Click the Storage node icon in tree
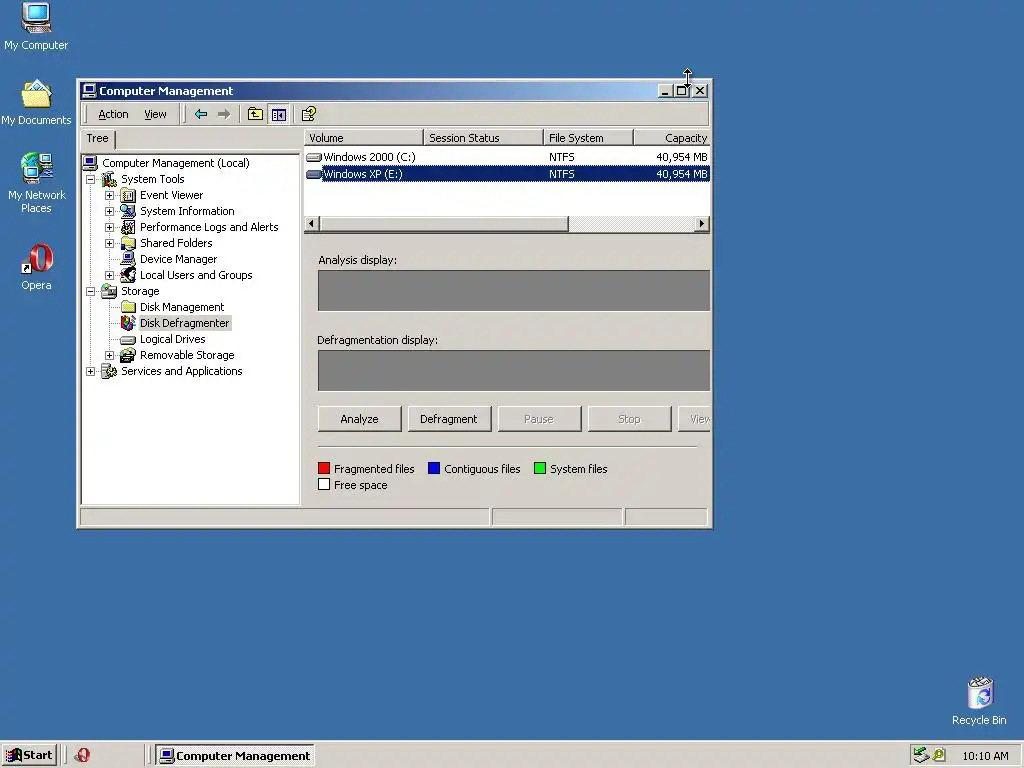1024x768 pixels. [110, 291]
